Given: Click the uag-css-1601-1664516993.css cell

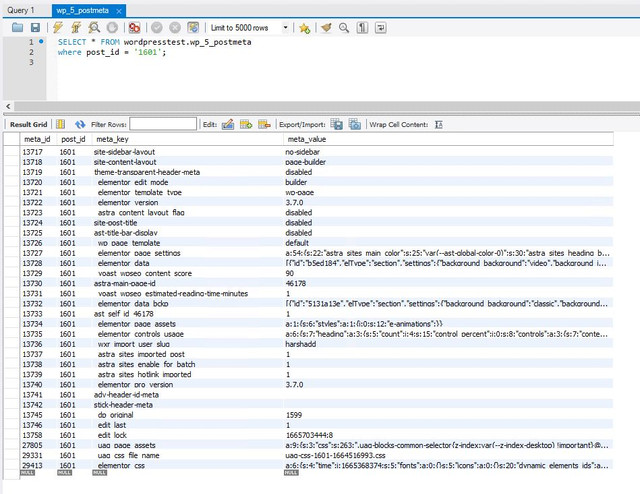Looking at the screenshot, I should pos(448,455).
